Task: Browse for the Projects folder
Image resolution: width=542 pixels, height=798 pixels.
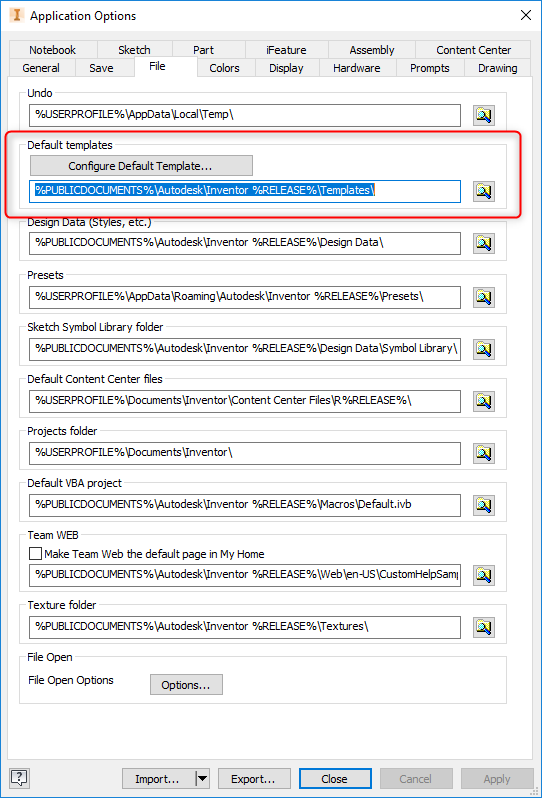Action: pyautogui.click(x=483, y=453)
